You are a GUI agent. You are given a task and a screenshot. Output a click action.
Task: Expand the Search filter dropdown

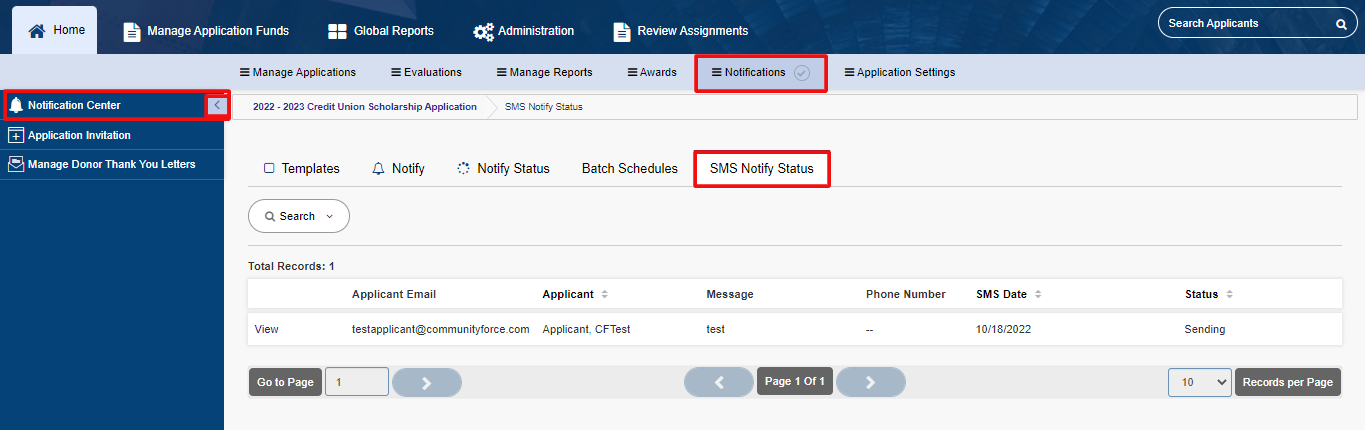pyautogui.click(x=299, y=216)
